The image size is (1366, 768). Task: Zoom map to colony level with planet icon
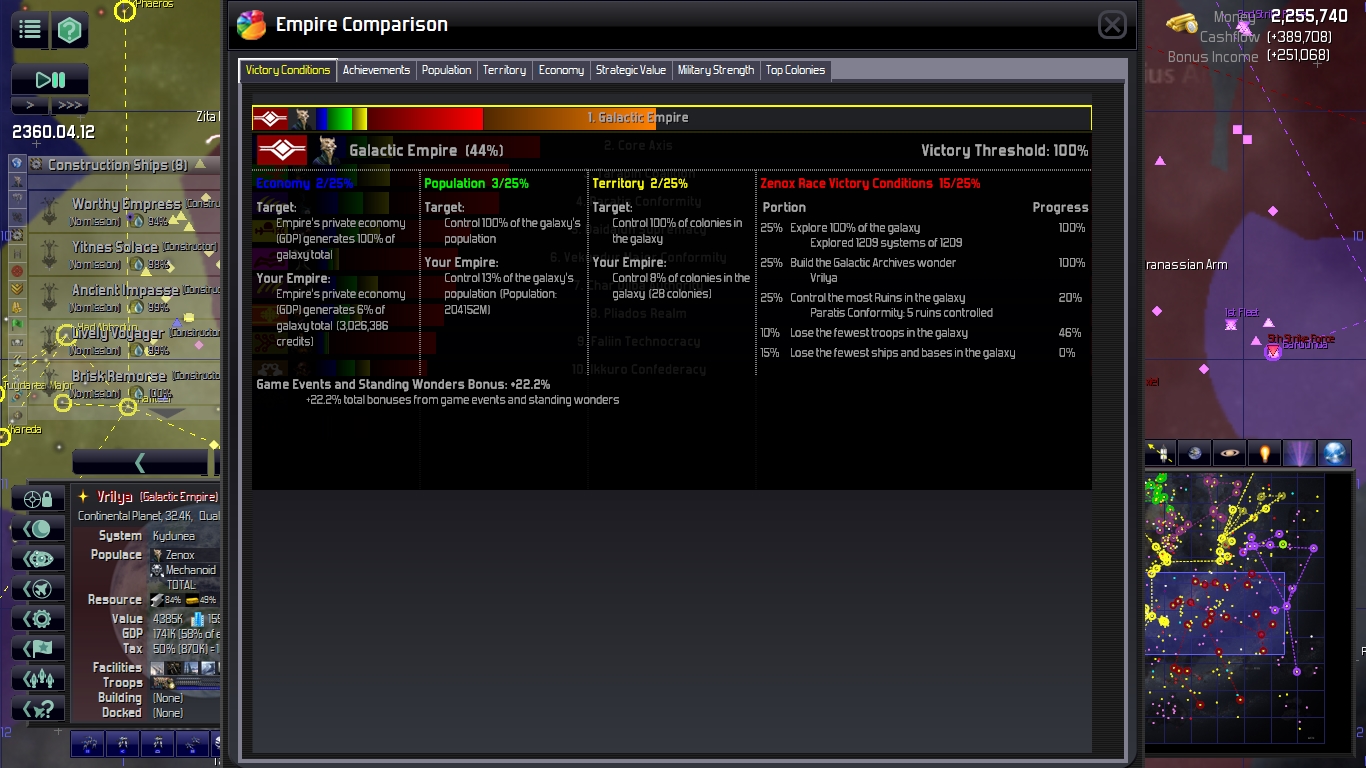tap(1195, 453)
